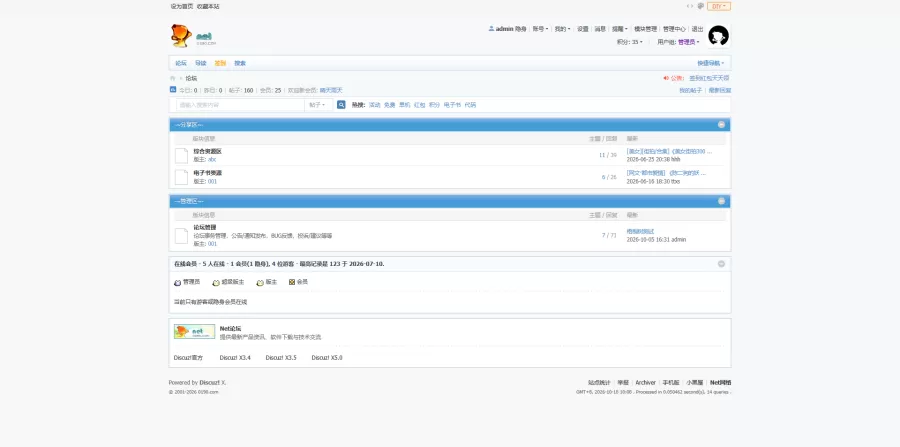Click the site logo with trophy mascot

(193, 36)
